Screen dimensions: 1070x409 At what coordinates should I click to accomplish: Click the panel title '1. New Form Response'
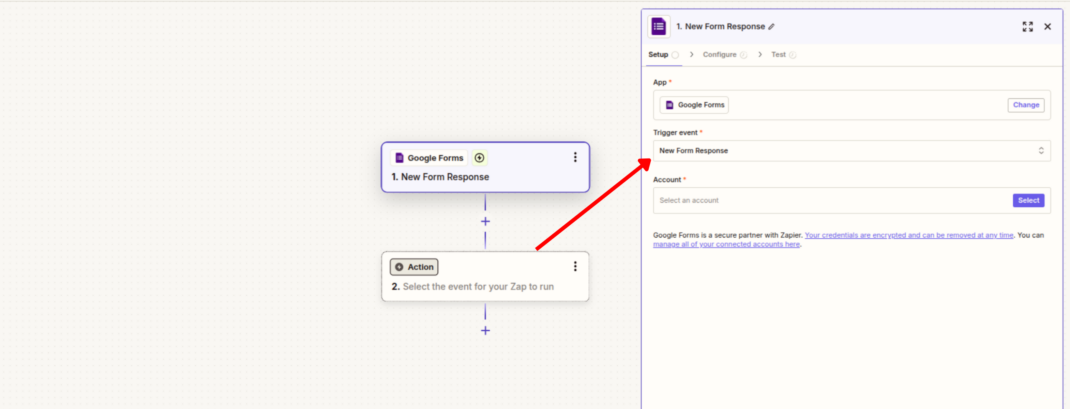pos(721,27)
